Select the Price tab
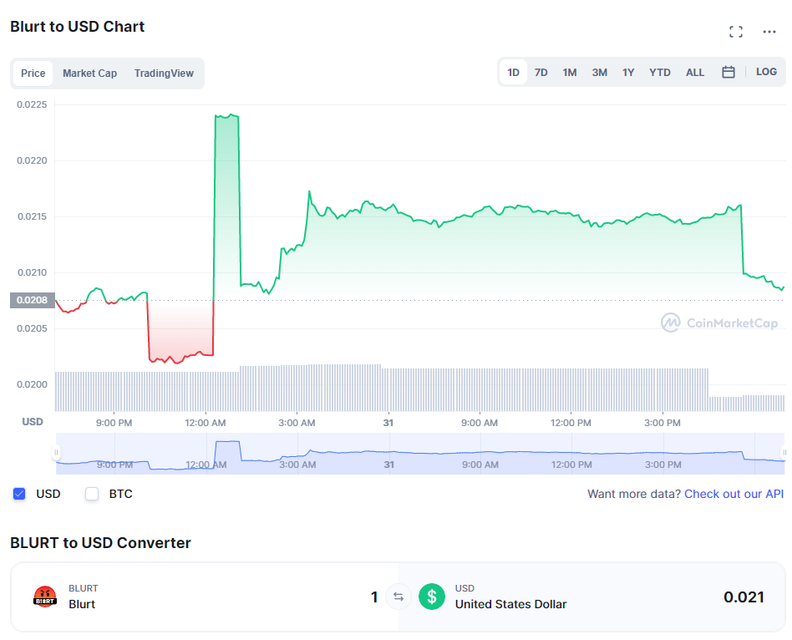 pos(33,73)
